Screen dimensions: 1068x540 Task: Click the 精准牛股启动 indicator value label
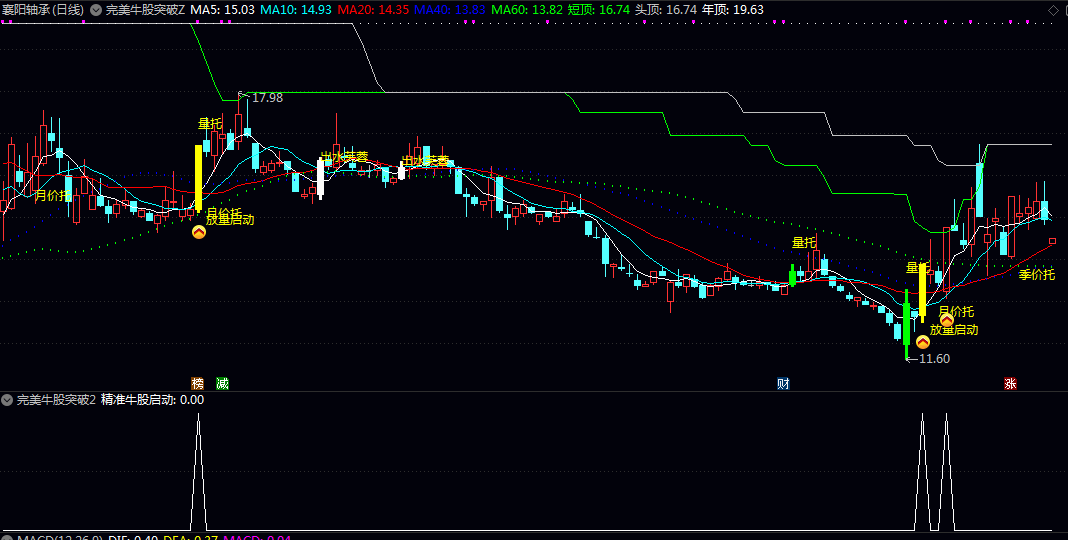click(x=152, y=400)
